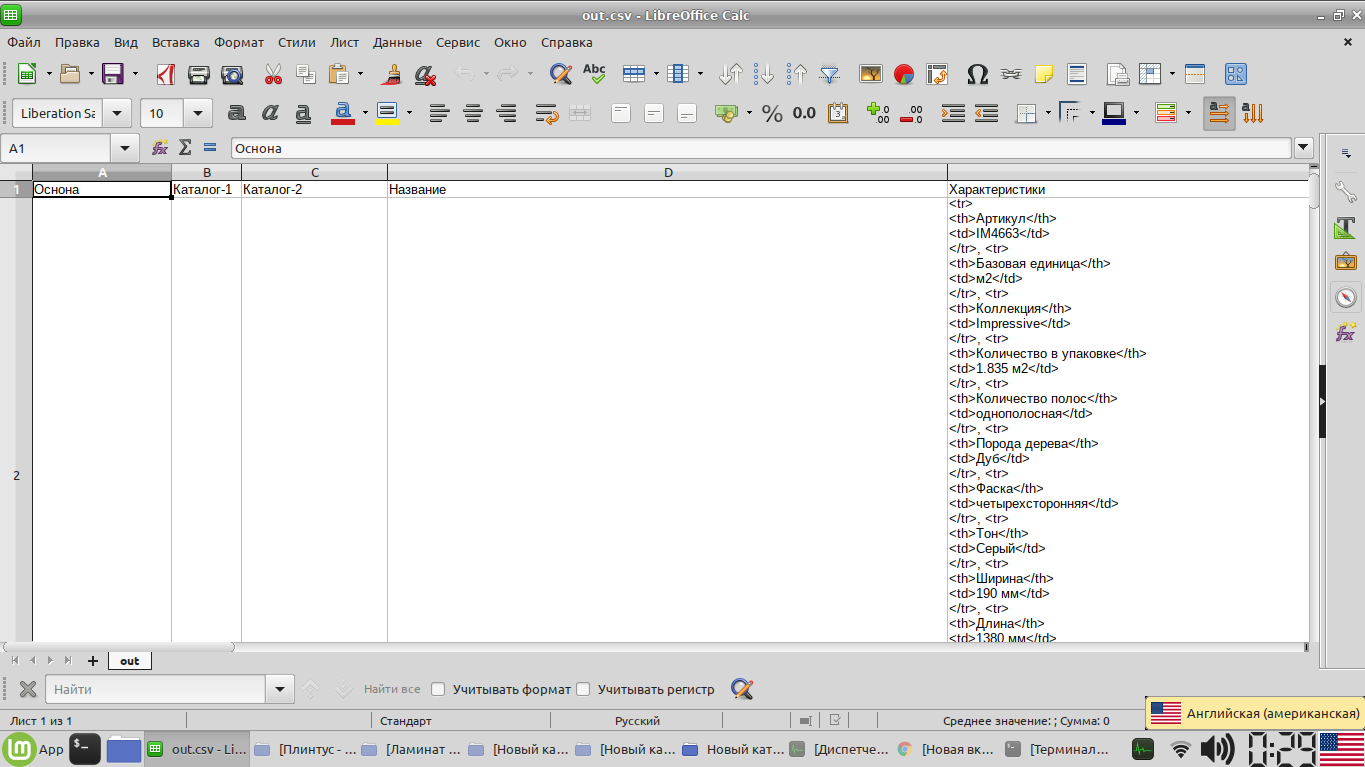This screenshot has width=1365, height=767.
Task: Open Find & Replace from the main toolbar
Action: pyautogui.click(x=561, y=74)
